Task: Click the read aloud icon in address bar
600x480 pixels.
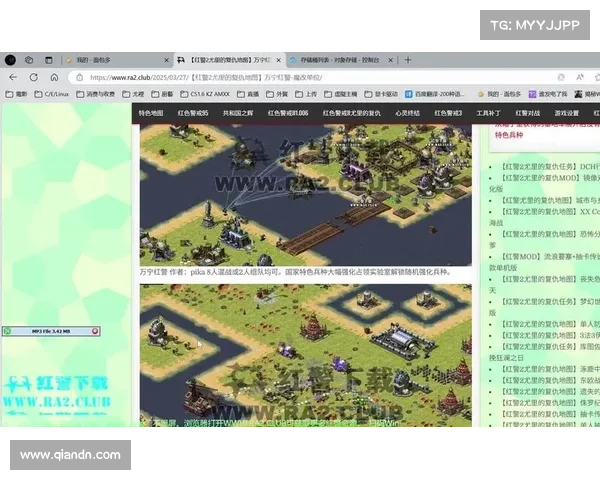Action: click(x=580, y=77)
